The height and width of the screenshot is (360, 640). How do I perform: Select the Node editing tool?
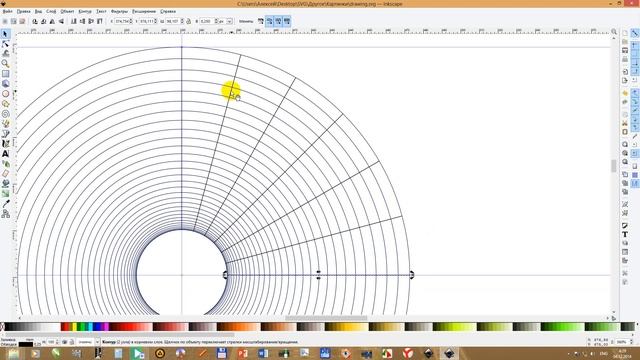point(5,44)
